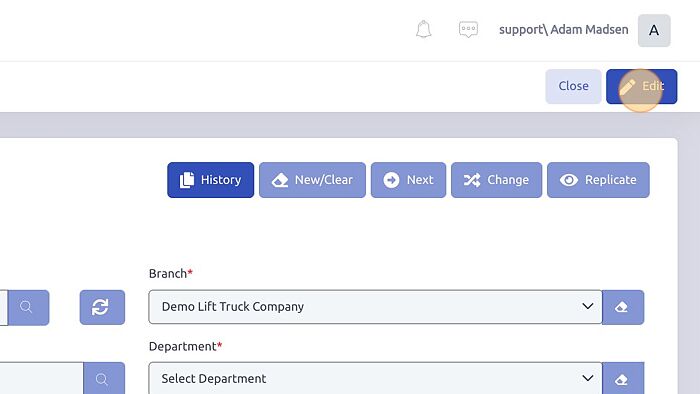The height and width of the screenshot is (394, 700).
Task: Open the History button
Action: (210, 180)
